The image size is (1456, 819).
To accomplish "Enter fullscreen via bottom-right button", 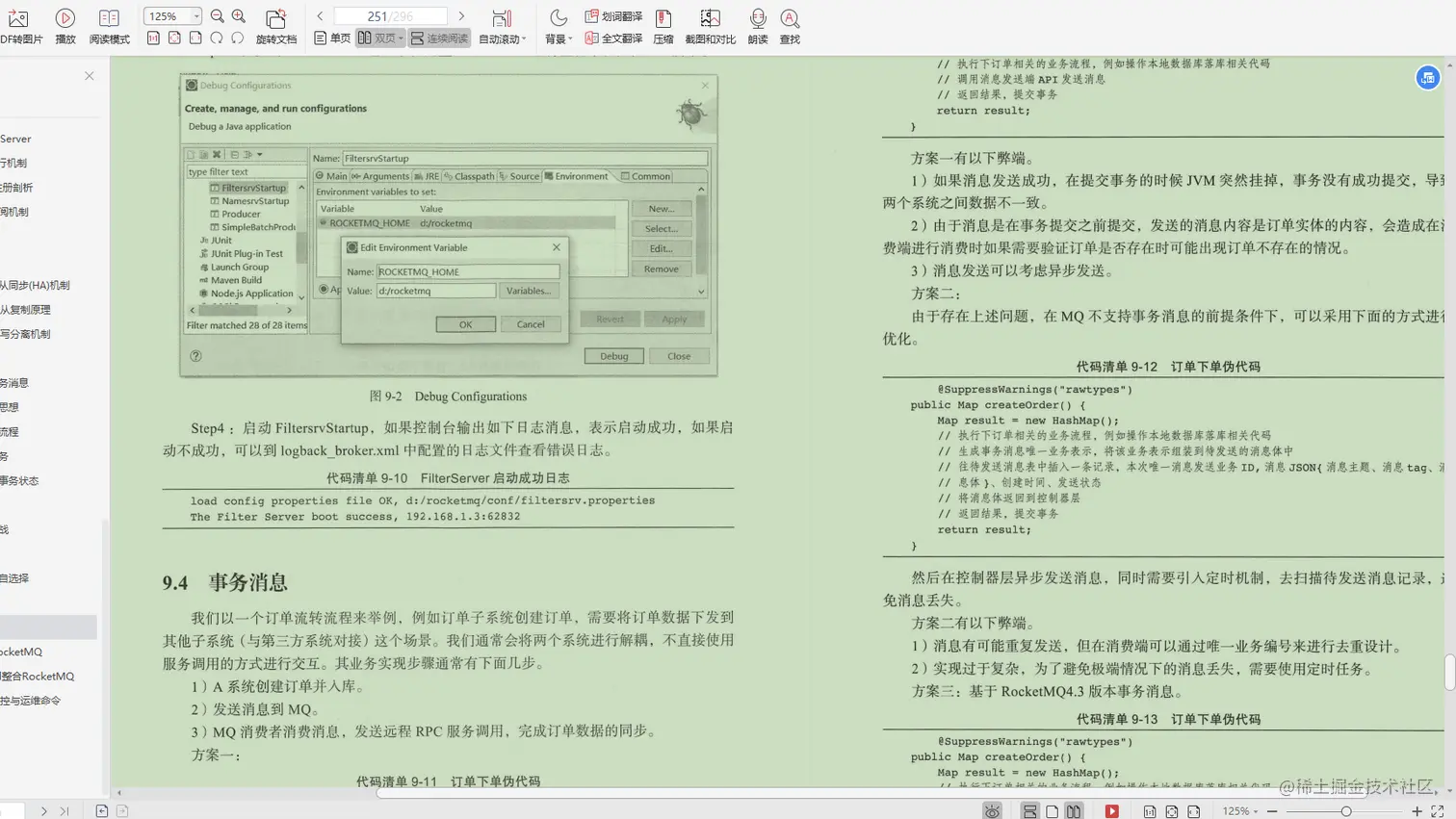I will [x=1436, y=811].
